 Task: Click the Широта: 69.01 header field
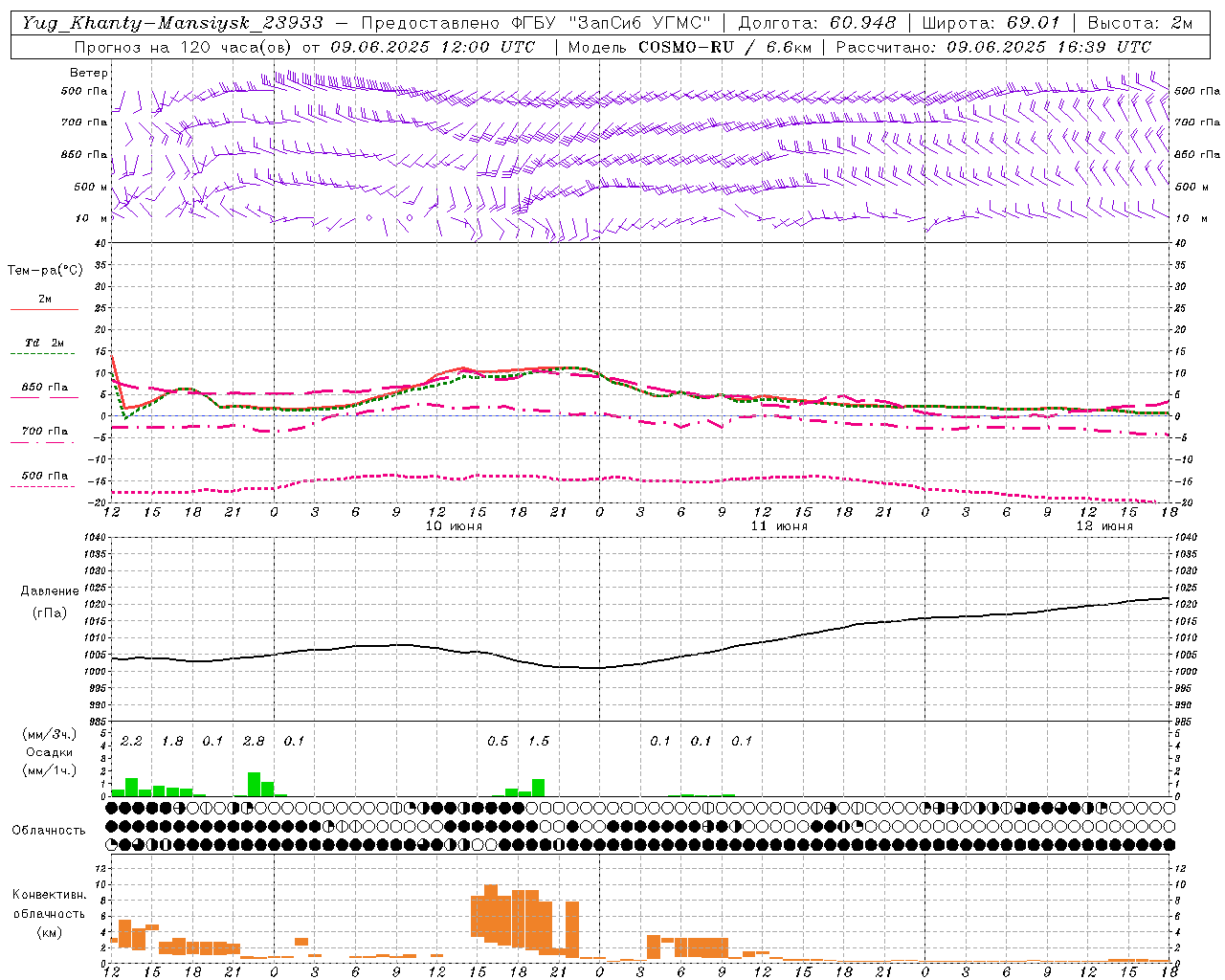pyautogui.click(x=991, y=23)
